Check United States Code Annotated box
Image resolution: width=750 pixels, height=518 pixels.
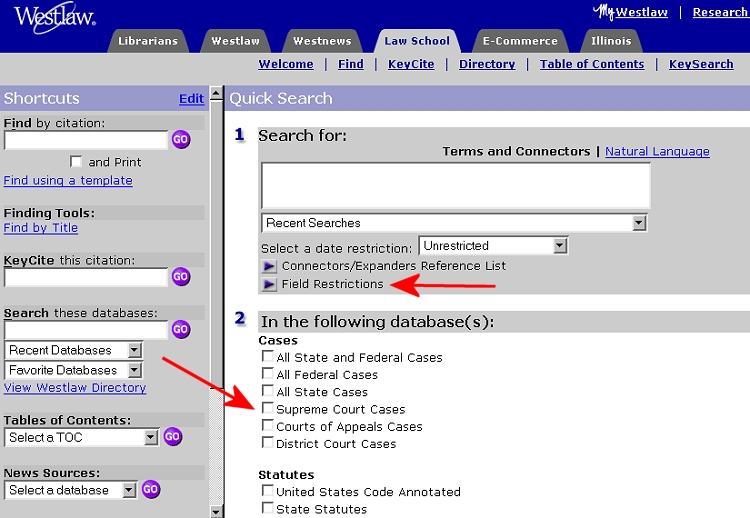tap(268, 491)
